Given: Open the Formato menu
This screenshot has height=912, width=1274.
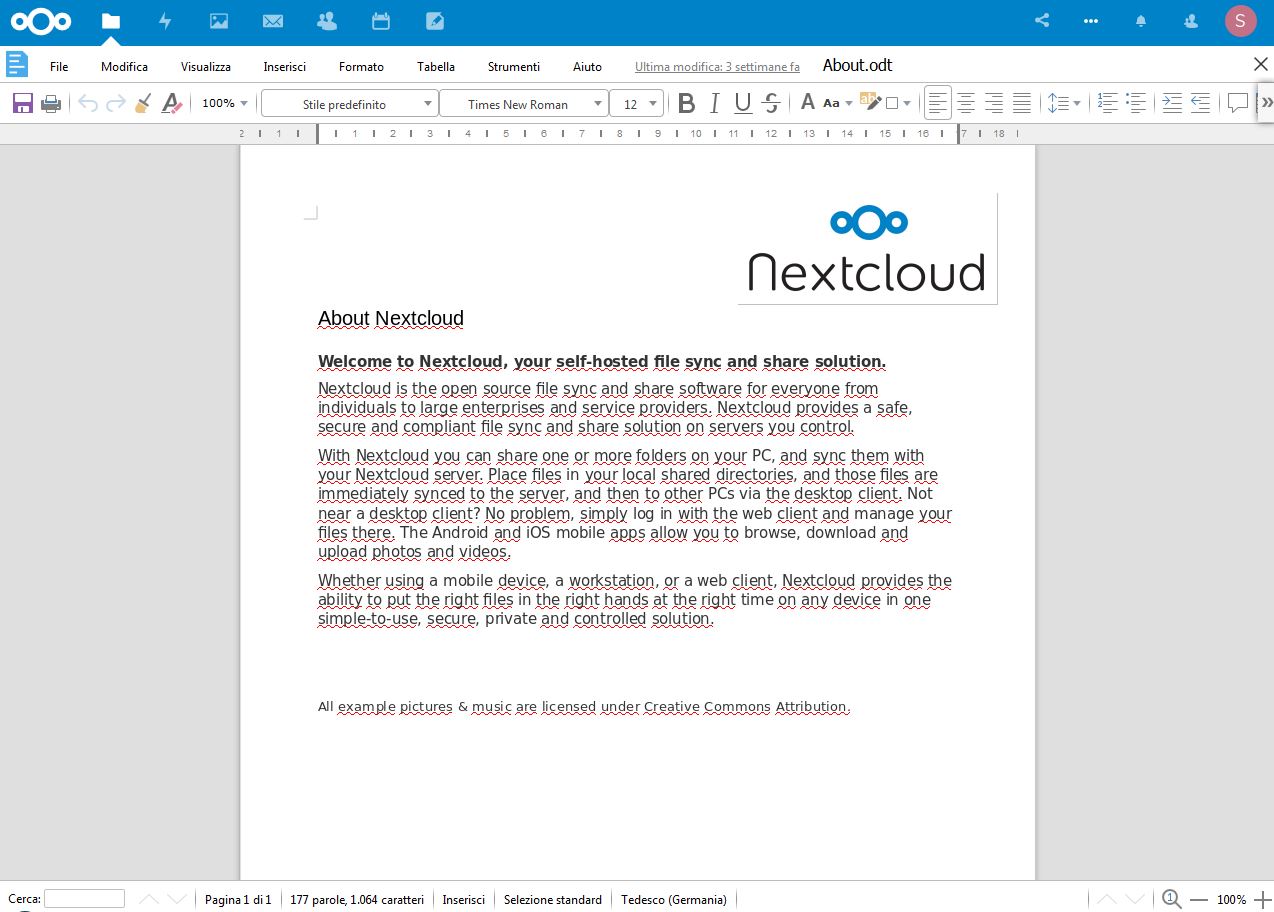Looking at the screenshot, I should 361,66.
